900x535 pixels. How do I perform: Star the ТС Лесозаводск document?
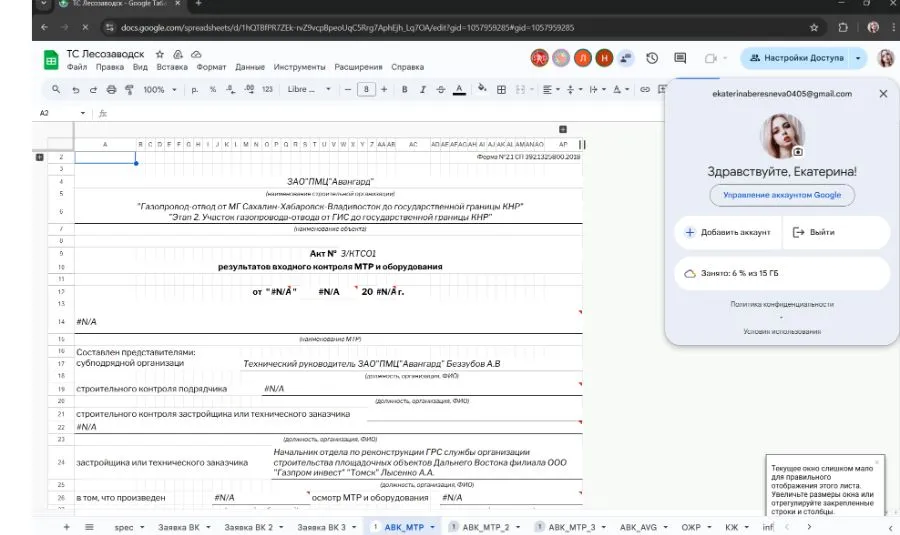pyautogui.click(x=160, y=53)
